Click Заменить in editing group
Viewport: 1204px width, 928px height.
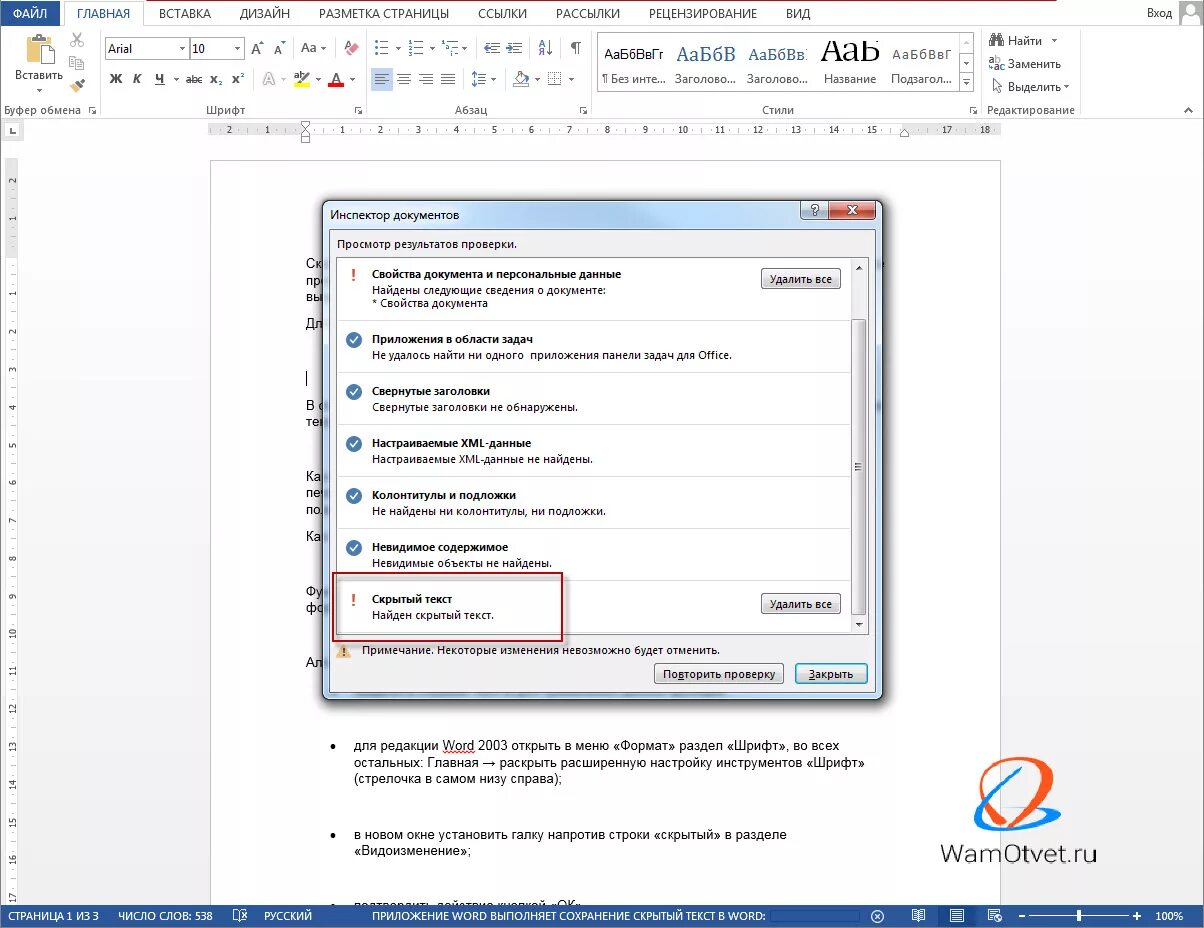(1024, 63)
